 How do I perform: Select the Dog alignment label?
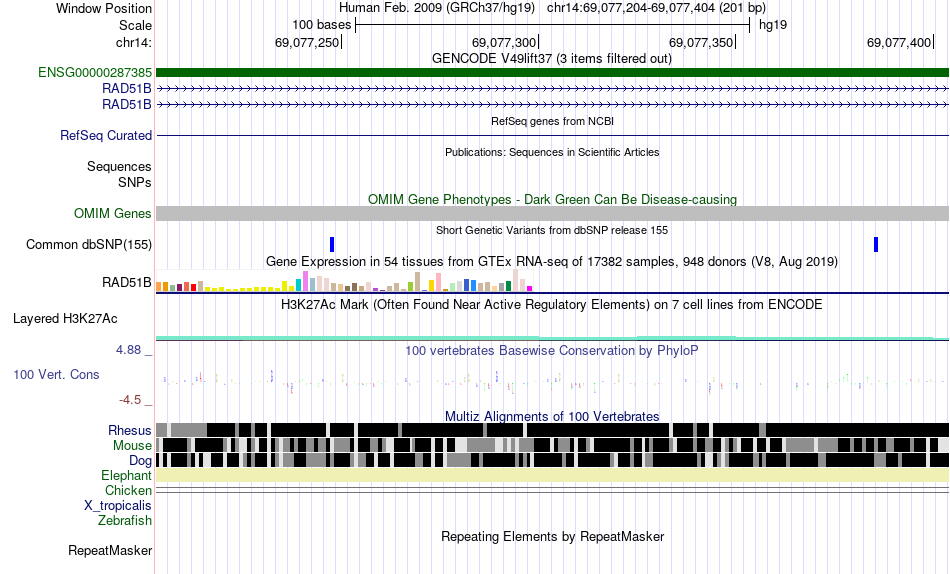pyautogui.click(x=140, y=461)
